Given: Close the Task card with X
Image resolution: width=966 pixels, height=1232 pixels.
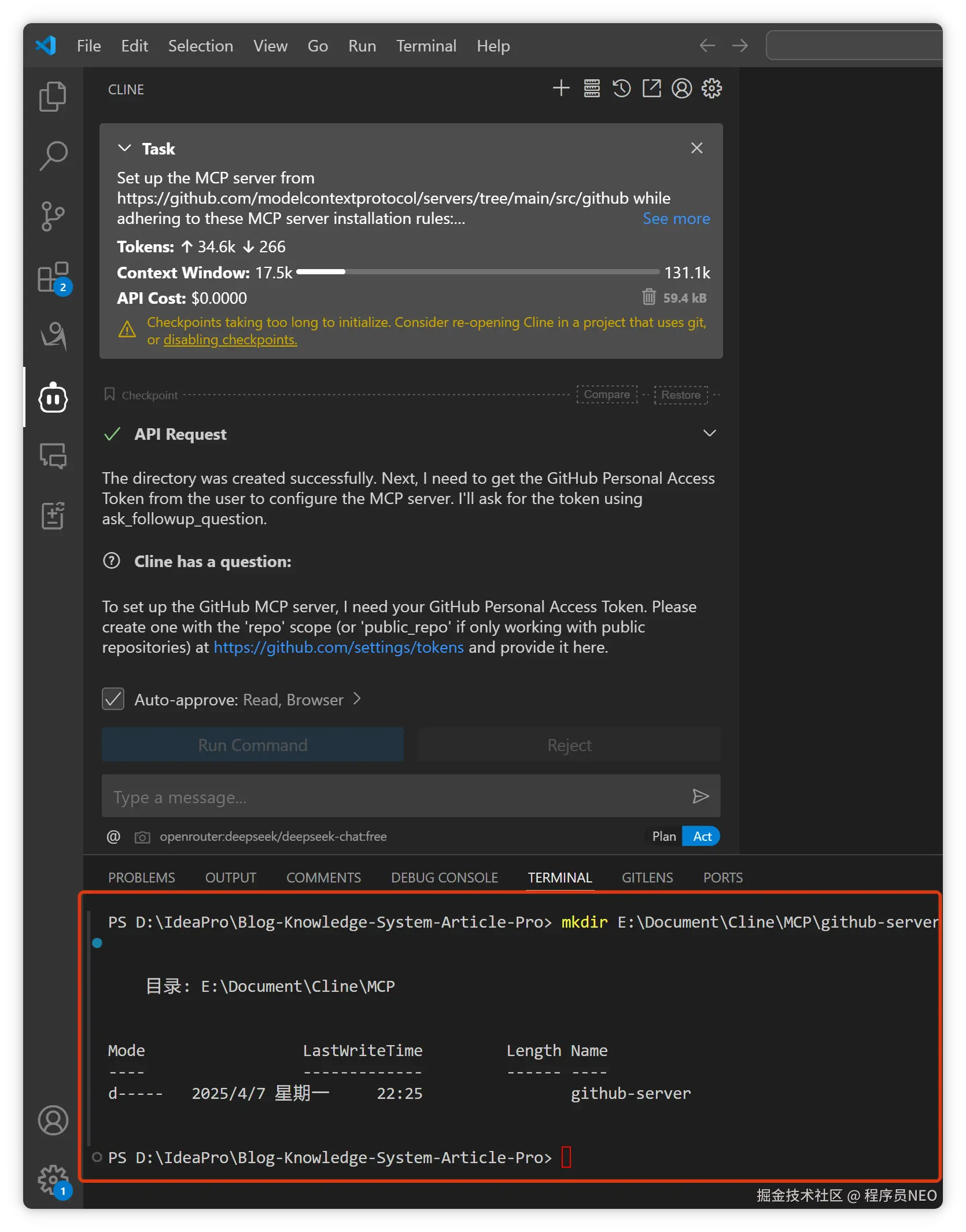Looking at the screenshot, I should [x=697, y=148].
